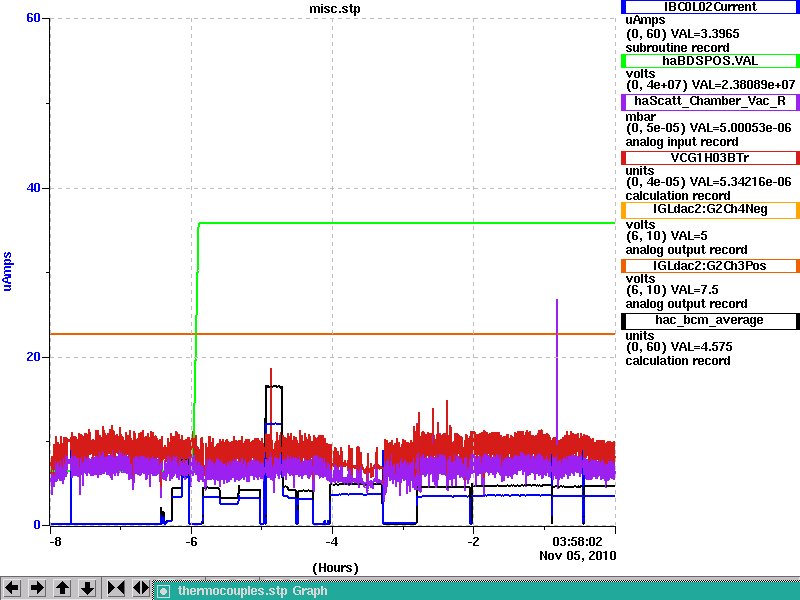This screenshot has height=600, width=800.
Task: Click the 20 y-axis tick label
Action: point(33,357)
